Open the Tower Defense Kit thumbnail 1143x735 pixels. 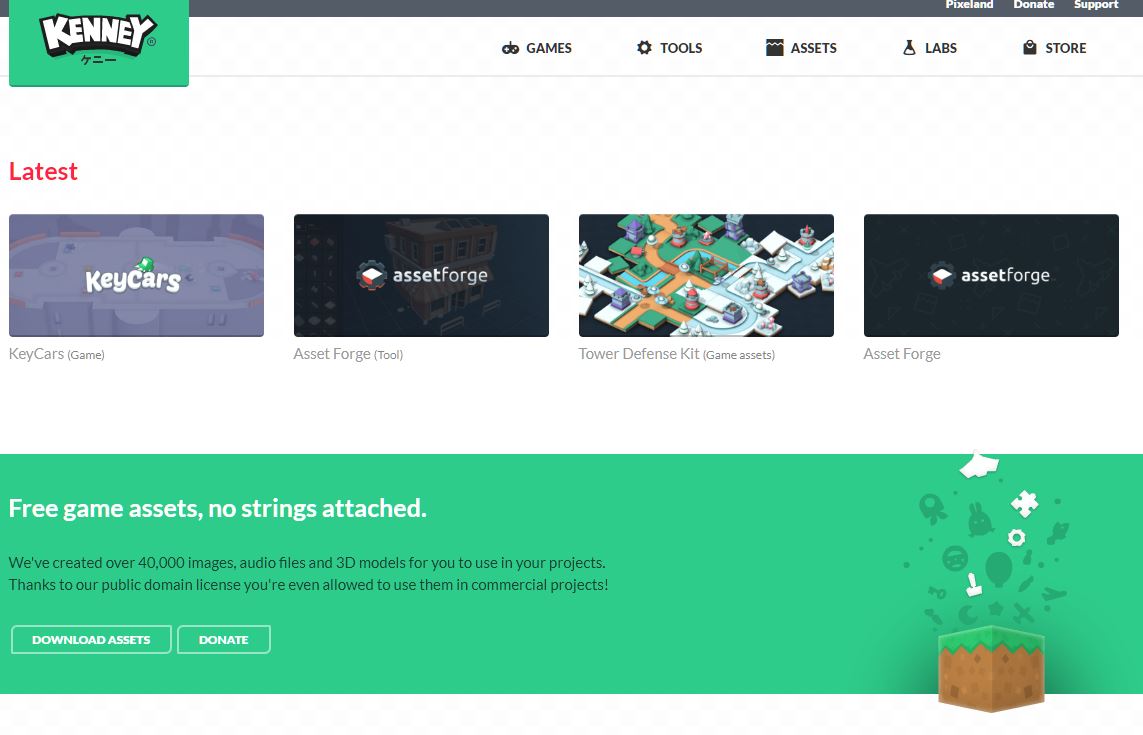(x=706, y=275)
